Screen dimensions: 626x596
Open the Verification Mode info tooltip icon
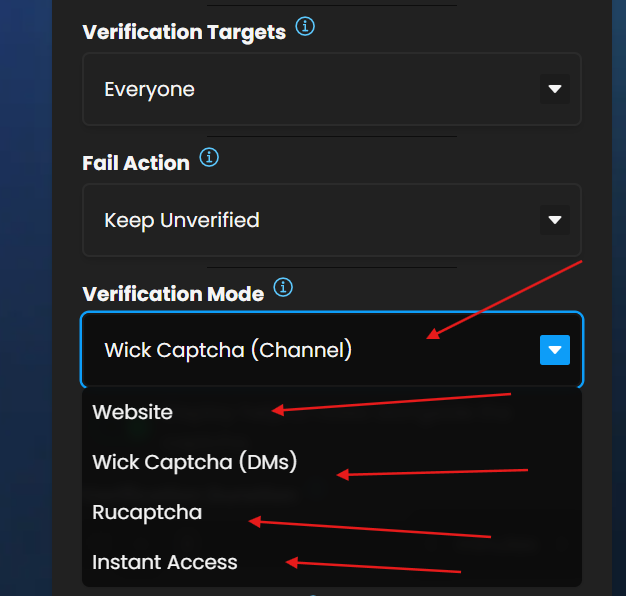(284, 289)
